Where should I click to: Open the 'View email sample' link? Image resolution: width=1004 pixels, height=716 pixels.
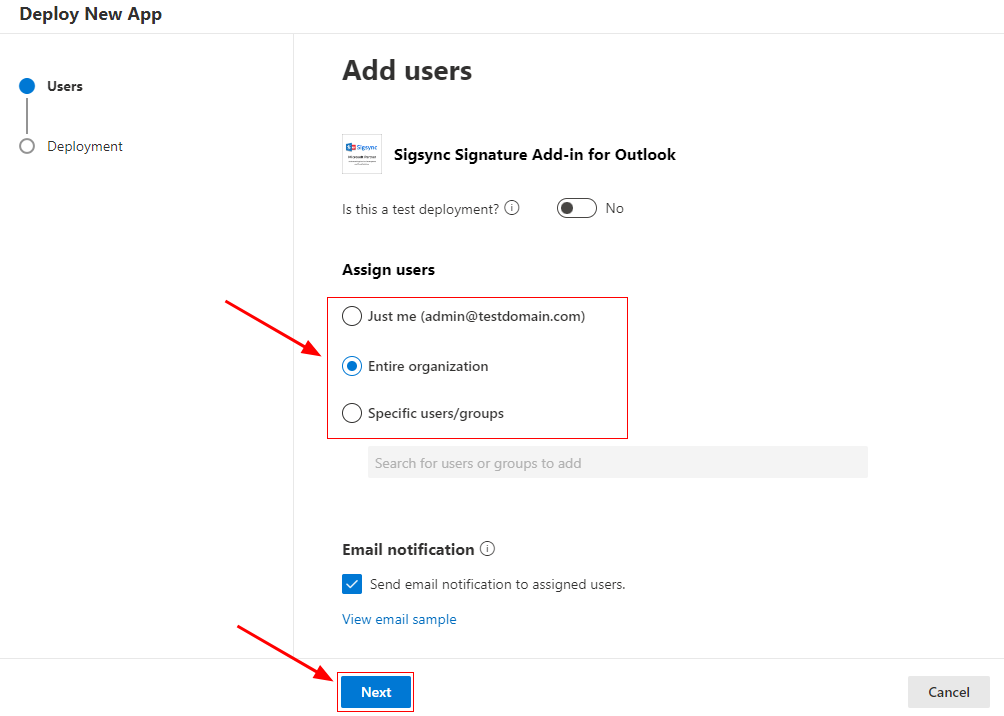399,619
